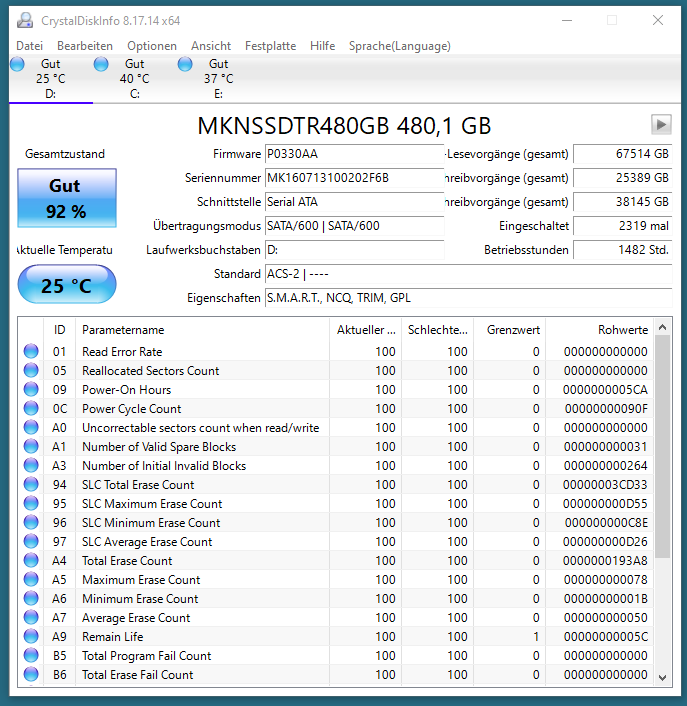The image size is (687, 706).
Task: Click status orb for SLC Maximum Erase Count
Action: coord(31,503)
